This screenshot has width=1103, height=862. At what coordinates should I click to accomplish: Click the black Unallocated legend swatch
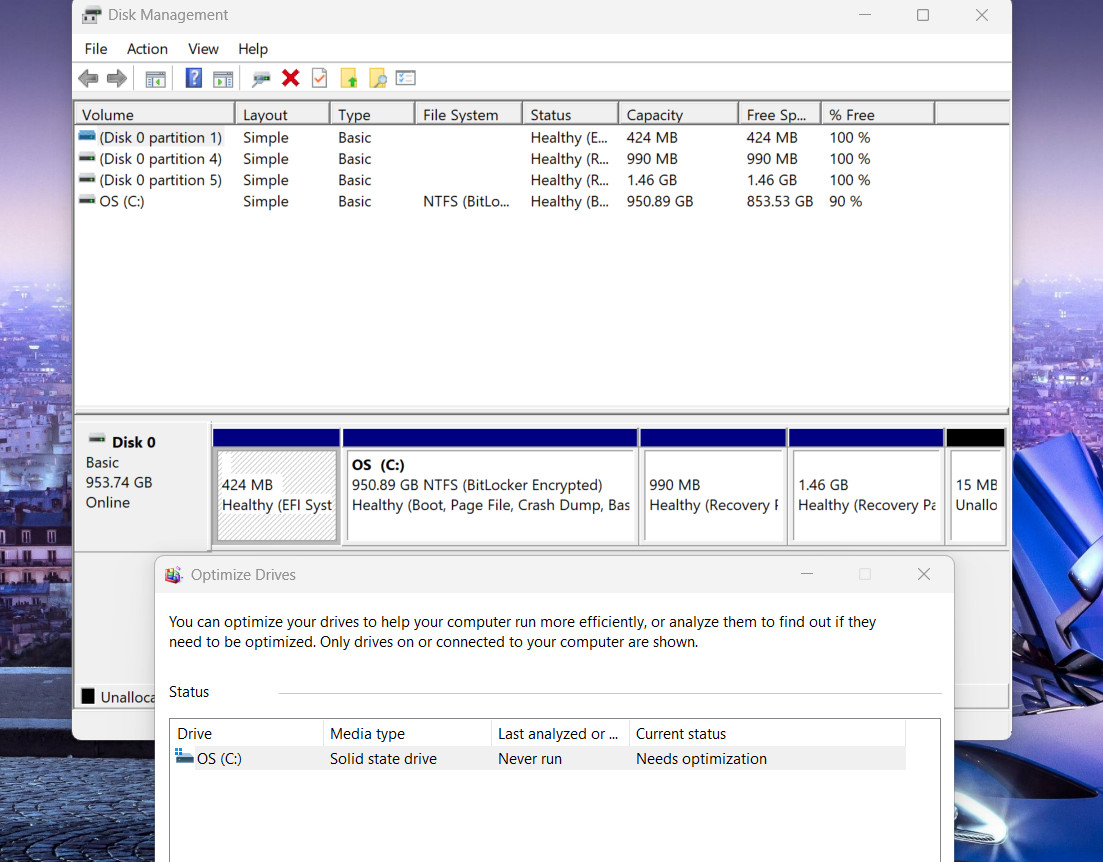(x=88, y=696)
